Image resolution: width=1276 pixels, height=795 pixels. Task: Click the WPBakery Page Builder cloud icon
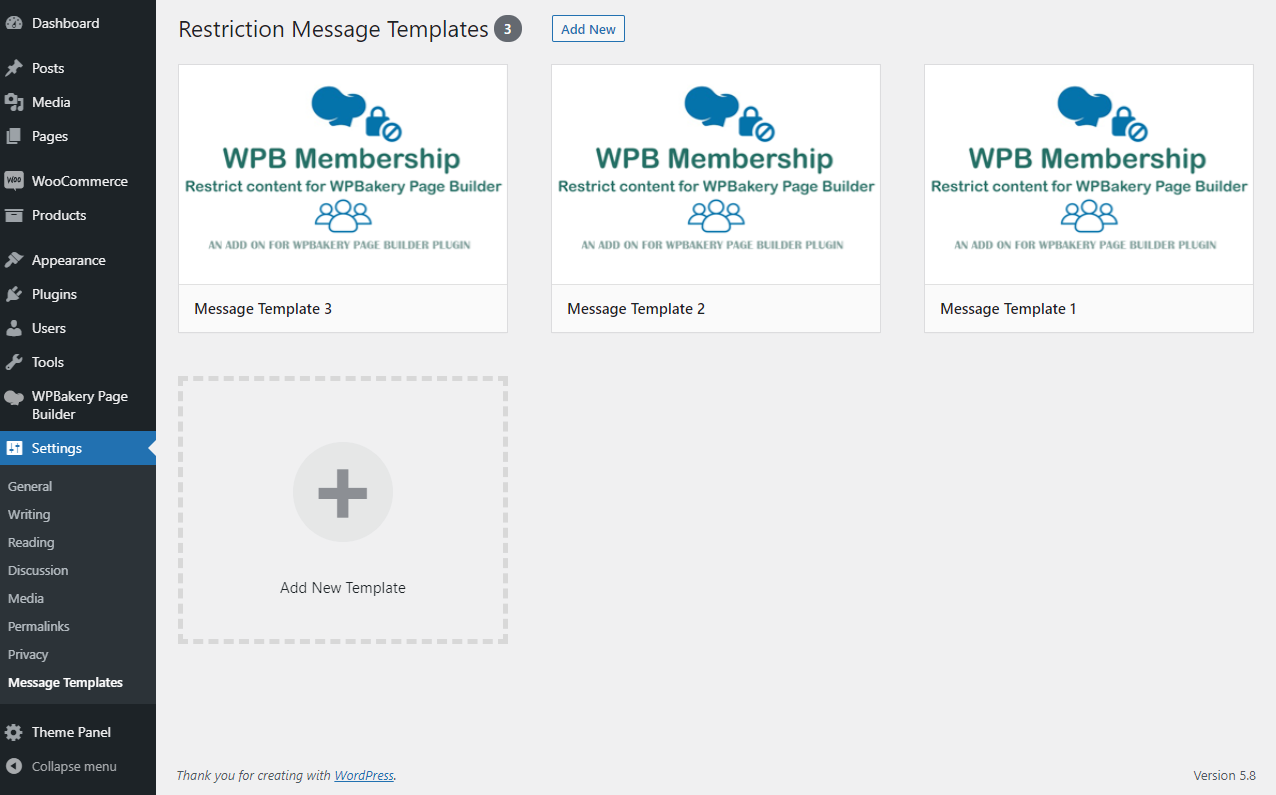(14, 397)
